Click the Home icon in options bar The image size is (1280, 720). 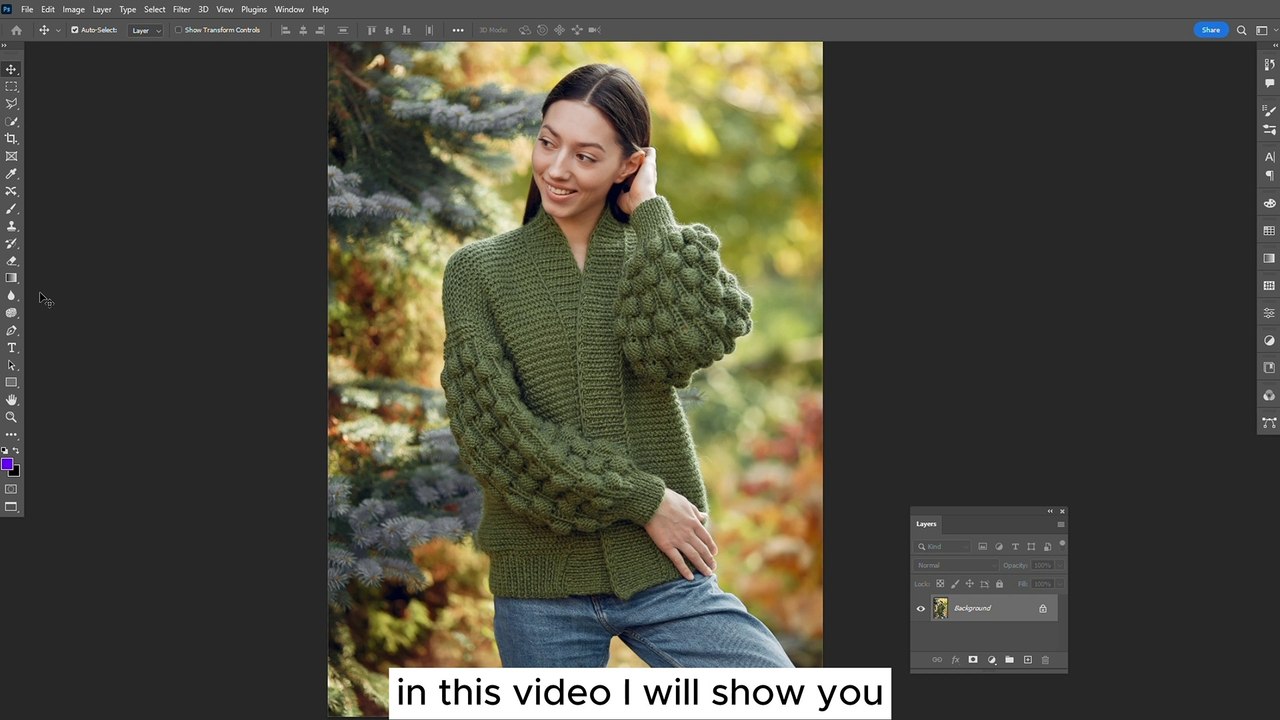point(16,30)
